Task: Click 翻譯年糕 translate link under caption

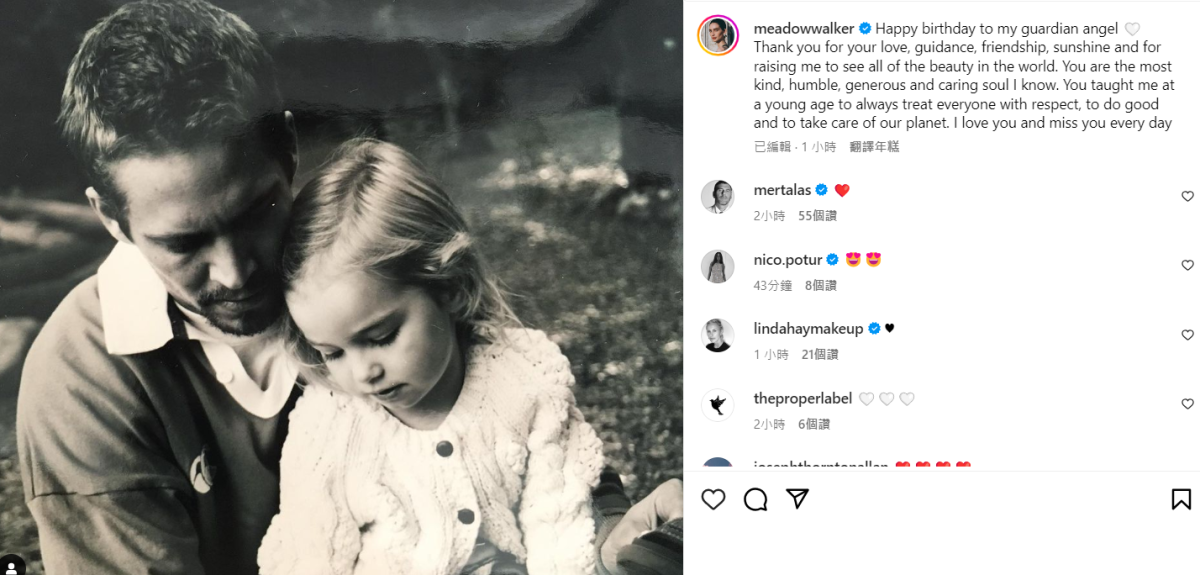Action: point(874,147)
